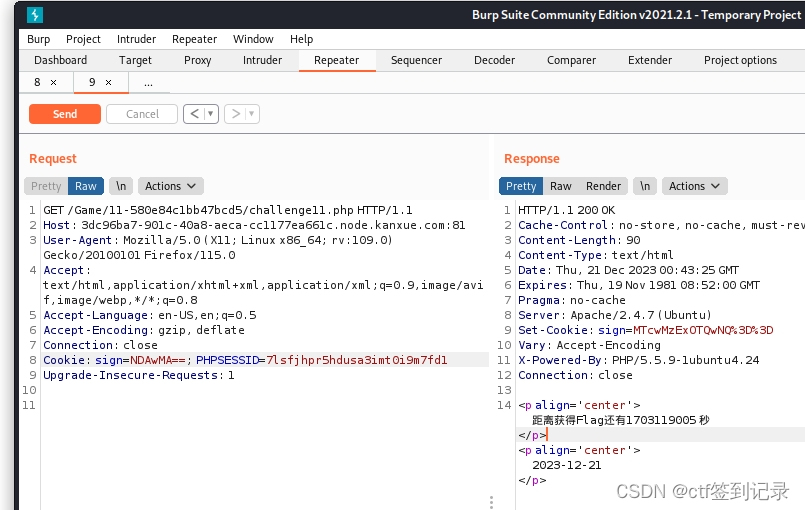Toggle the \n display in the Request pane
The image size is (805, 510).
point(121,186)
